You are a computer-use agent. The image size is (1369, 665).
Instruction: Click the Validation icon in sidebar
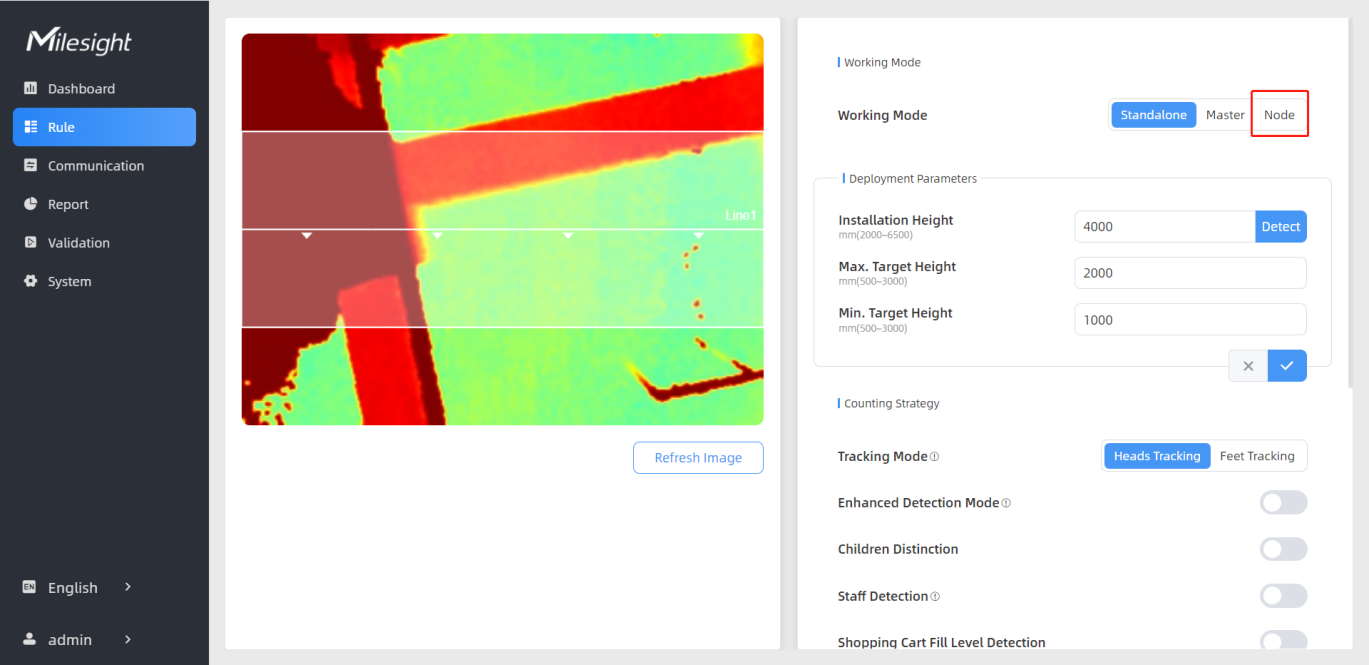(x=30, y=243)
